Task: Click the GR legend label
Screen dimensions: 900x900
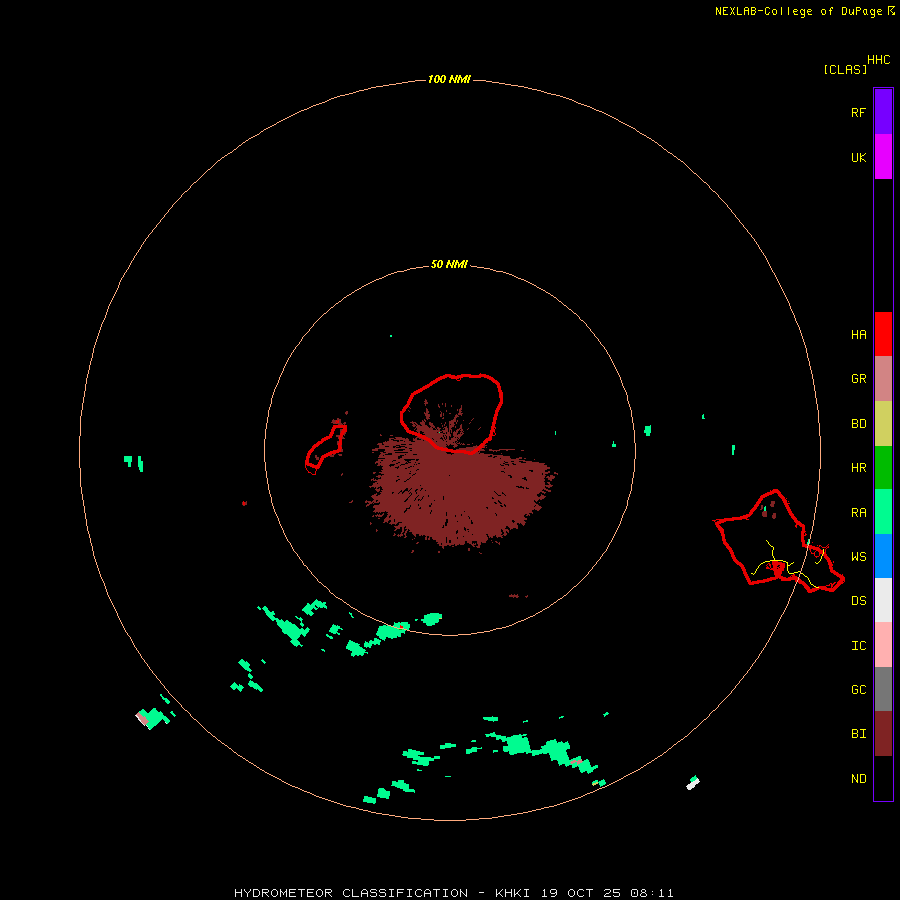Action: (858, 379)
